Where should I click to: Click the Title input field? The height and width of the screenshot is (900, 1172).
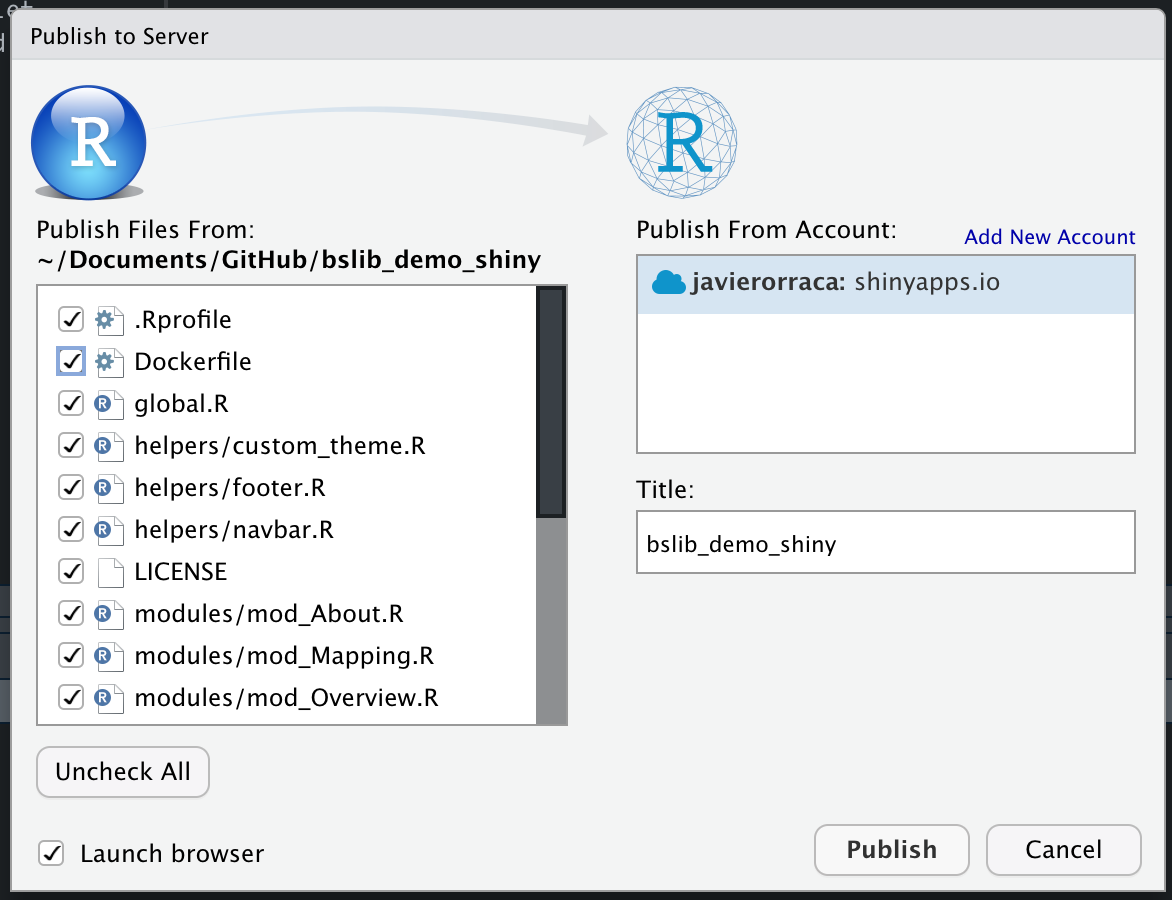coord(886,542)
